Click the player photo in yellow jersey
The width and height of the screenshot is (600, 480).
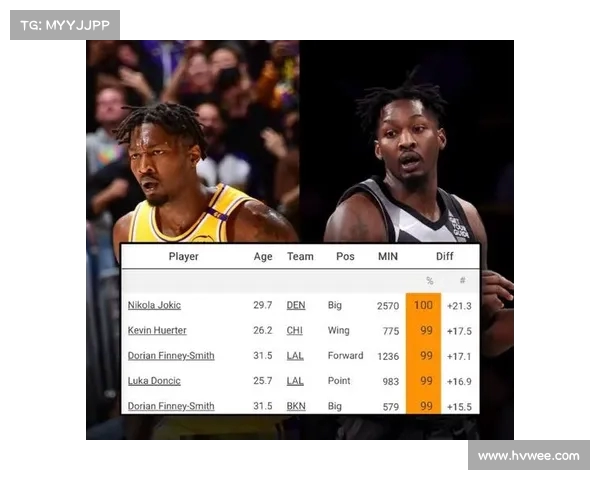point(192,142)
